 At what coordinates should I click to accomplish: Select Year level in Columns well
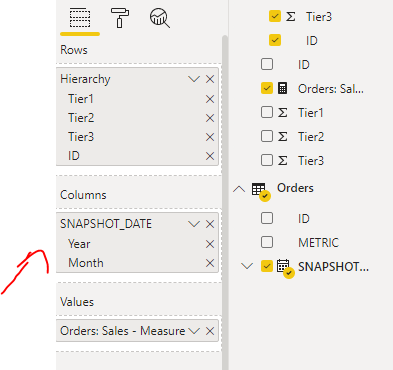(79, 244)
